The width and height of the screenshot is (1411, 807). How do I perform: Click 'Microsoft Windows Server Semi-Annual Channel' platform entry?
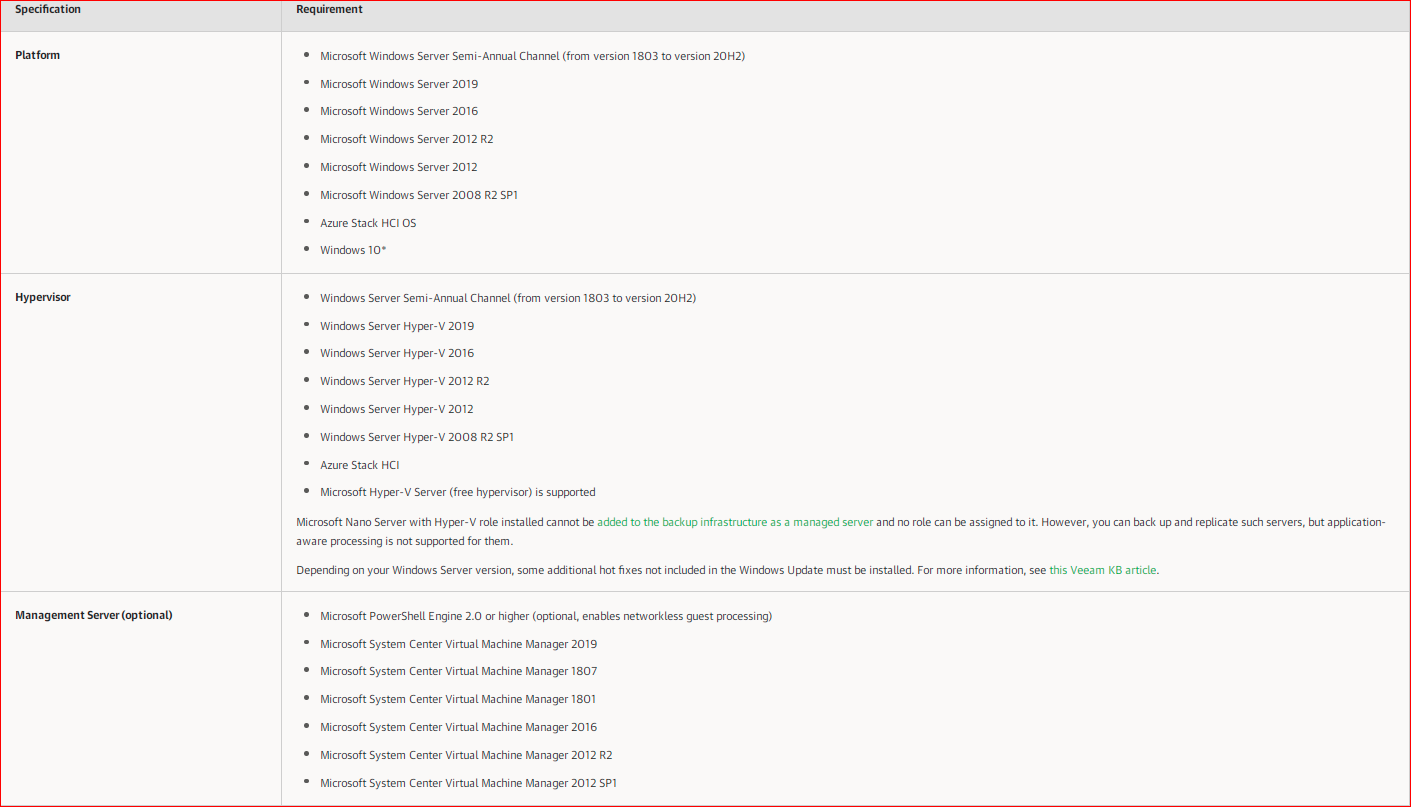(532, 56)
